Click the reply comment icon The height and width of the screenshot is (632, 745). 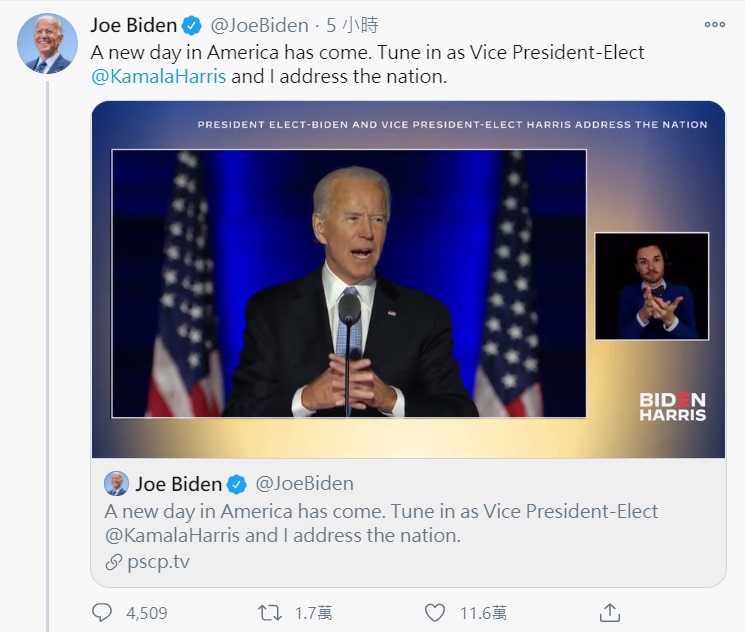102,612
